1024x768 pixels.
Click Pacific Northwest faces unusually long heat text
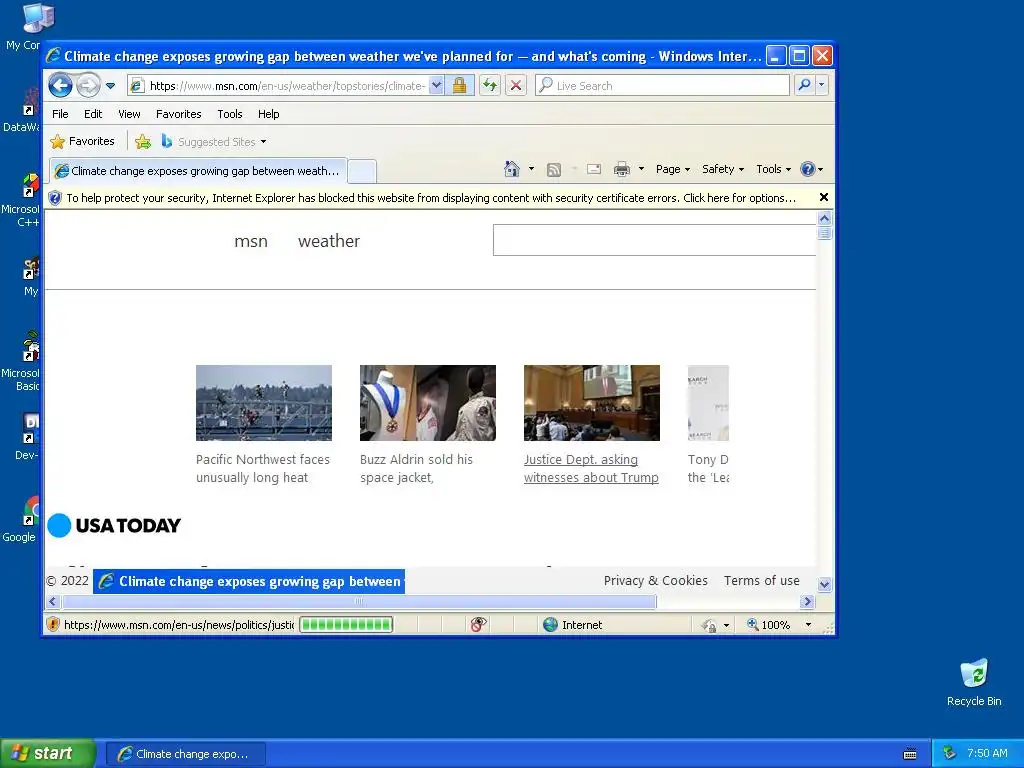tap(263, 468)
